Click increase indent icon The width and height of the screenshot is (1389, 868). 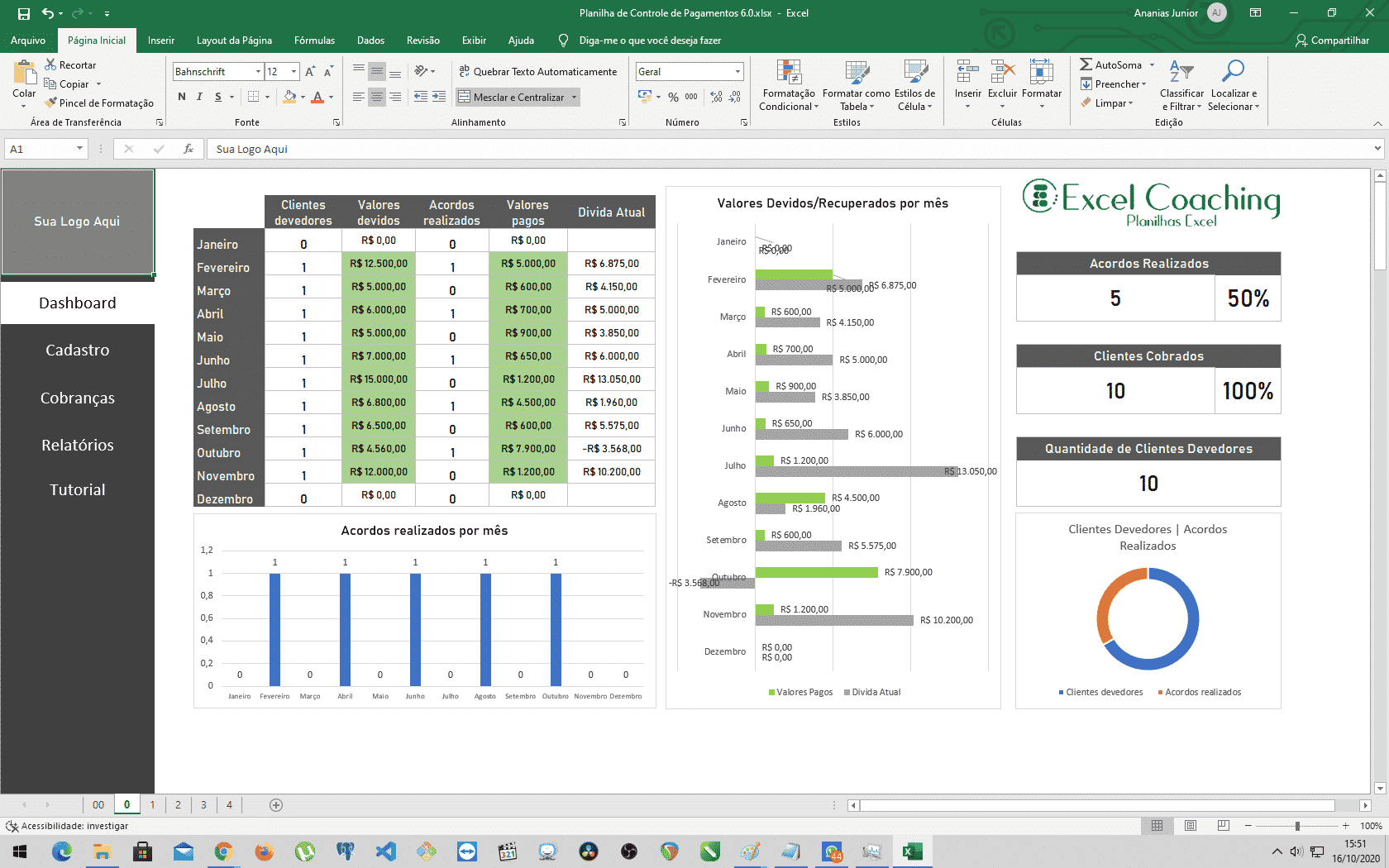coord(439,97)
